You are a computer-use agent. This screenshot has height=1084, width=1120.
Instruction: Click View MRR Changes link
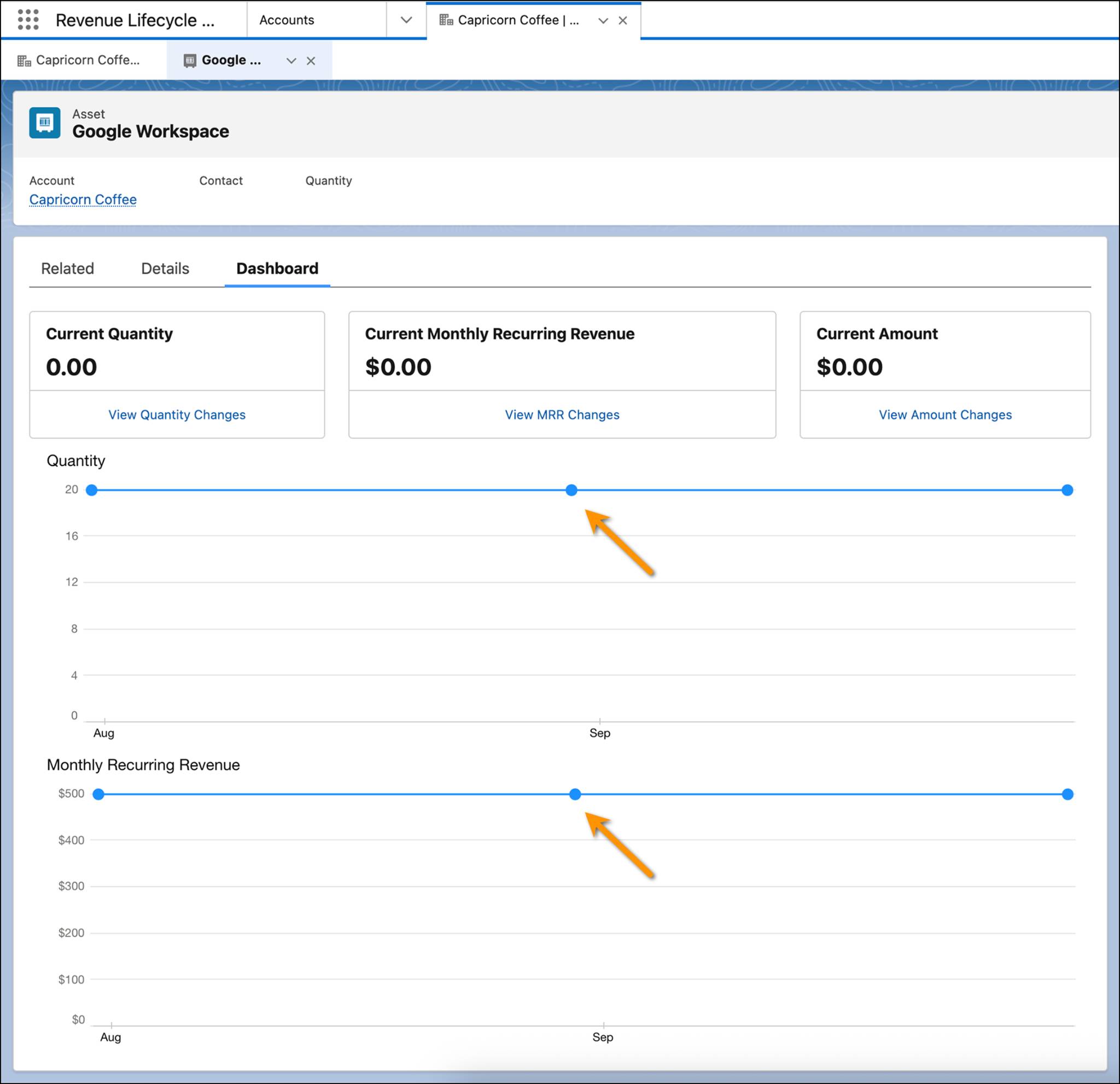click(x=562, y=415)
